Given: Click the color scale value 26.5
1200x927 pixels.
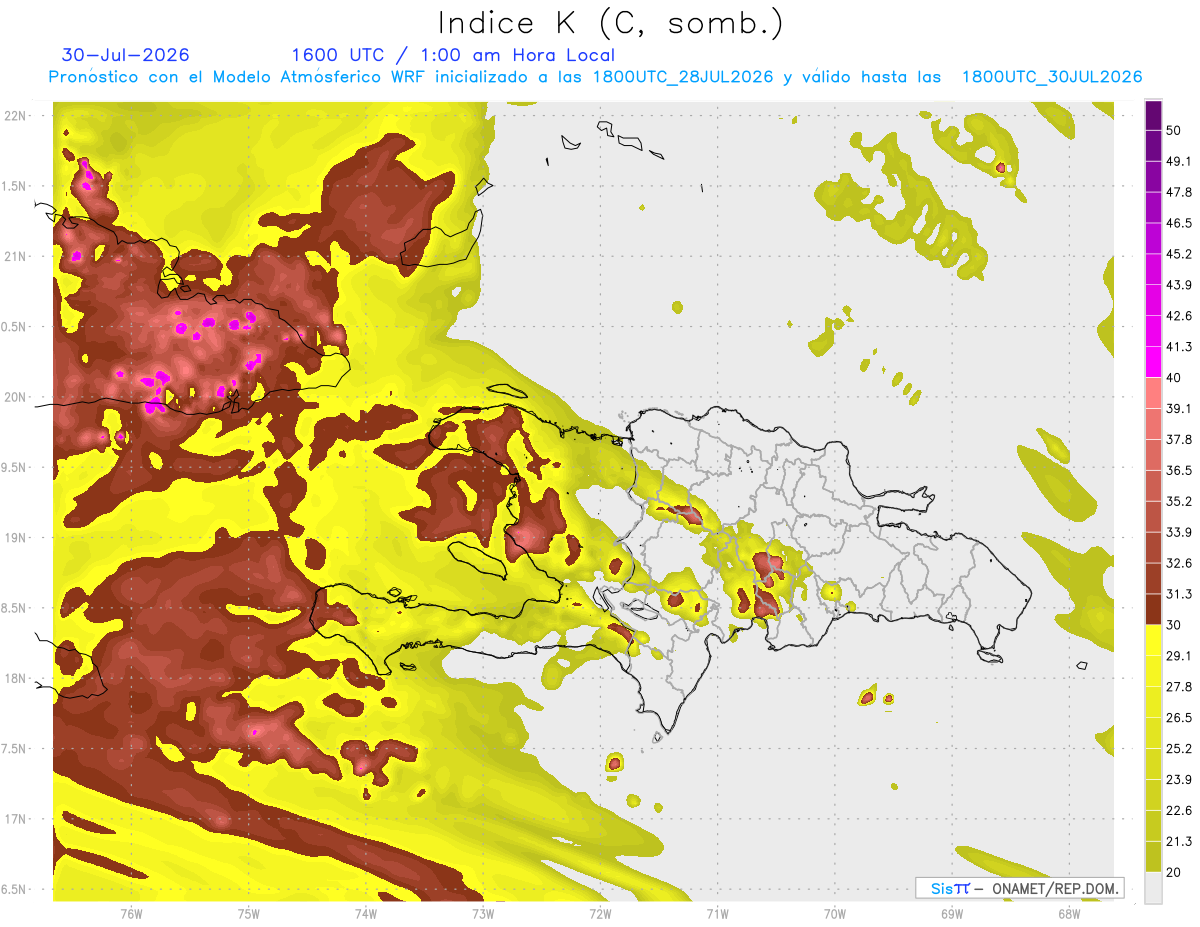Looking at the screenshot, I should click(x=1178, y=718).
